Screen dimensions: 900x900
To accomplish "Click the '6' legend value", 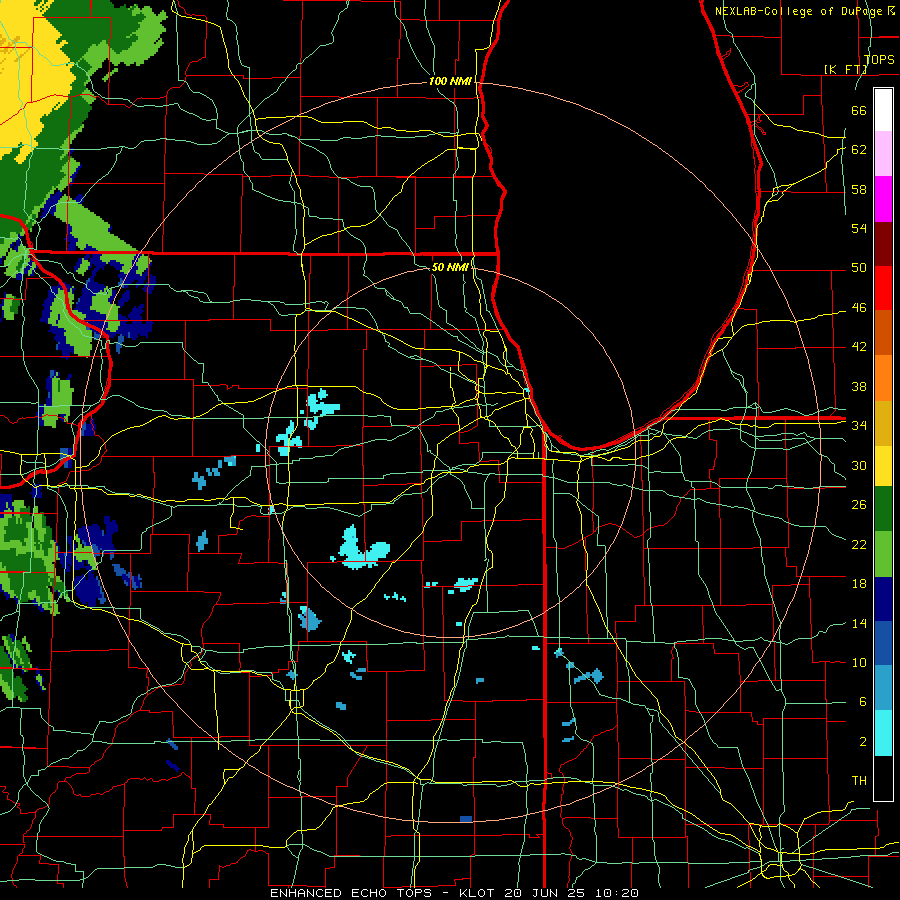I will pos(862,702).
